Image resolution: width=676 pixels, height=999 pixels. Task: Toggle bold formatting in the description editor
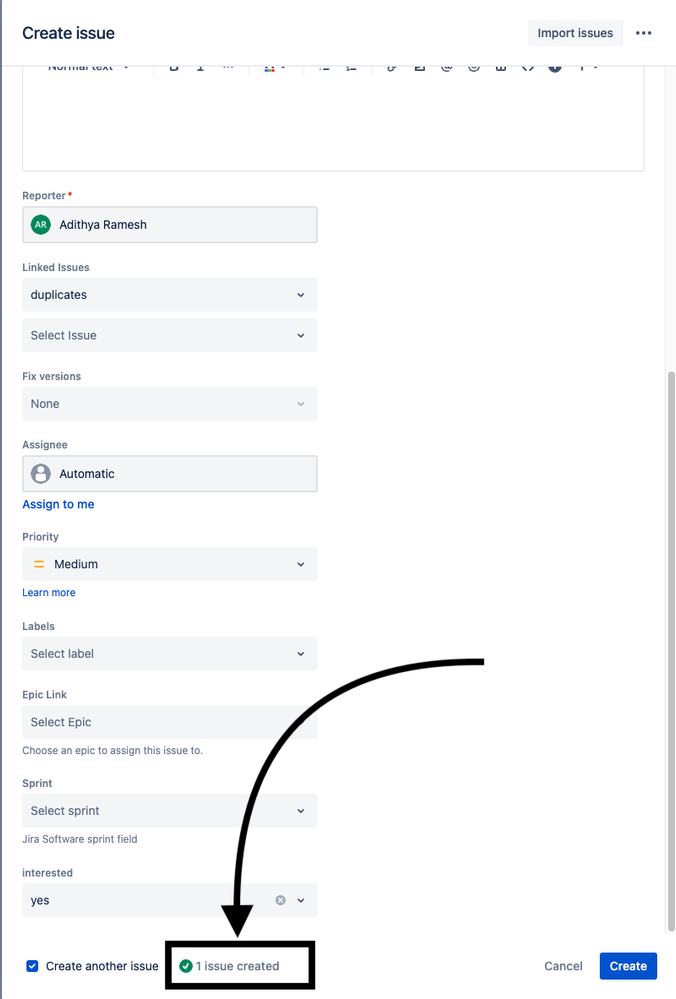coord(174,67)
